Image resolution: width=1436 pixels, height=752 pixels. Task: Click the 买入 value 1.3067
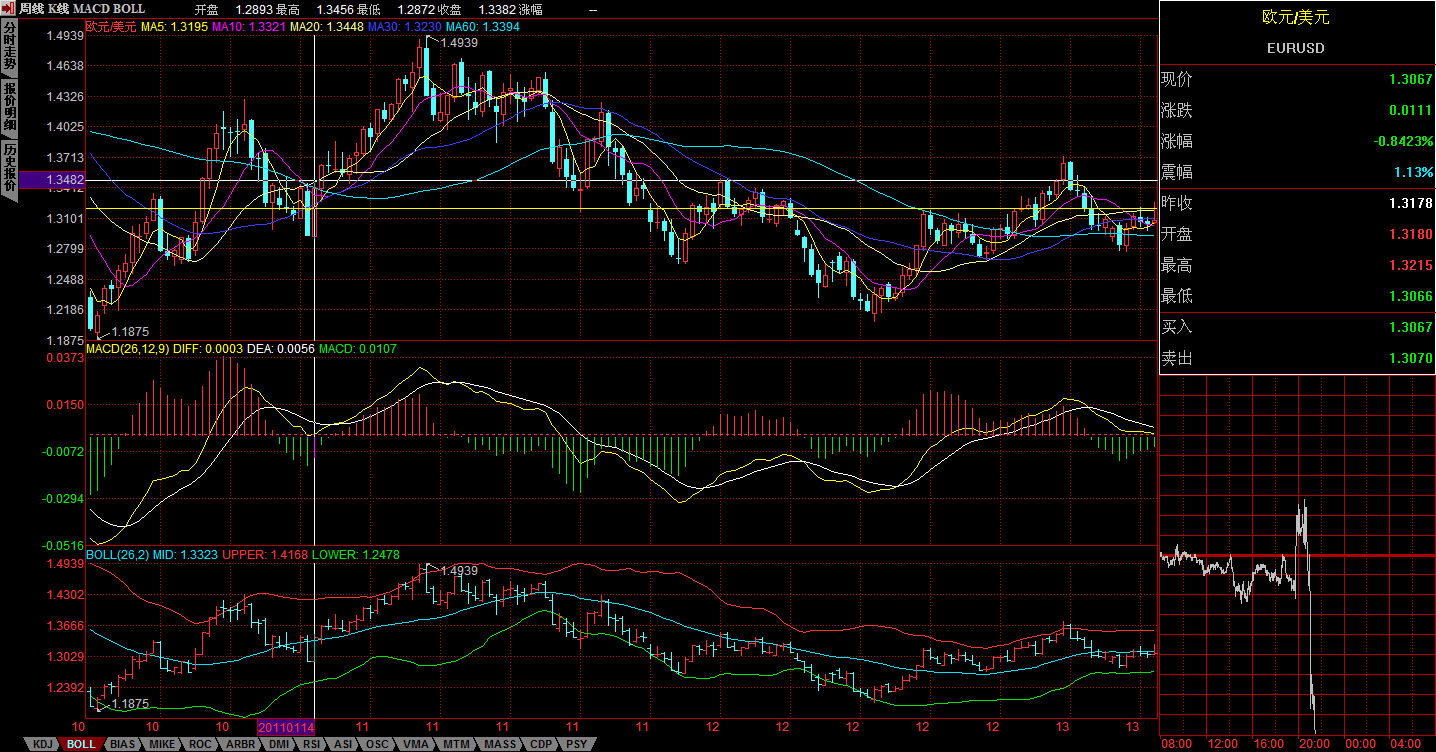pos(1411,328)
